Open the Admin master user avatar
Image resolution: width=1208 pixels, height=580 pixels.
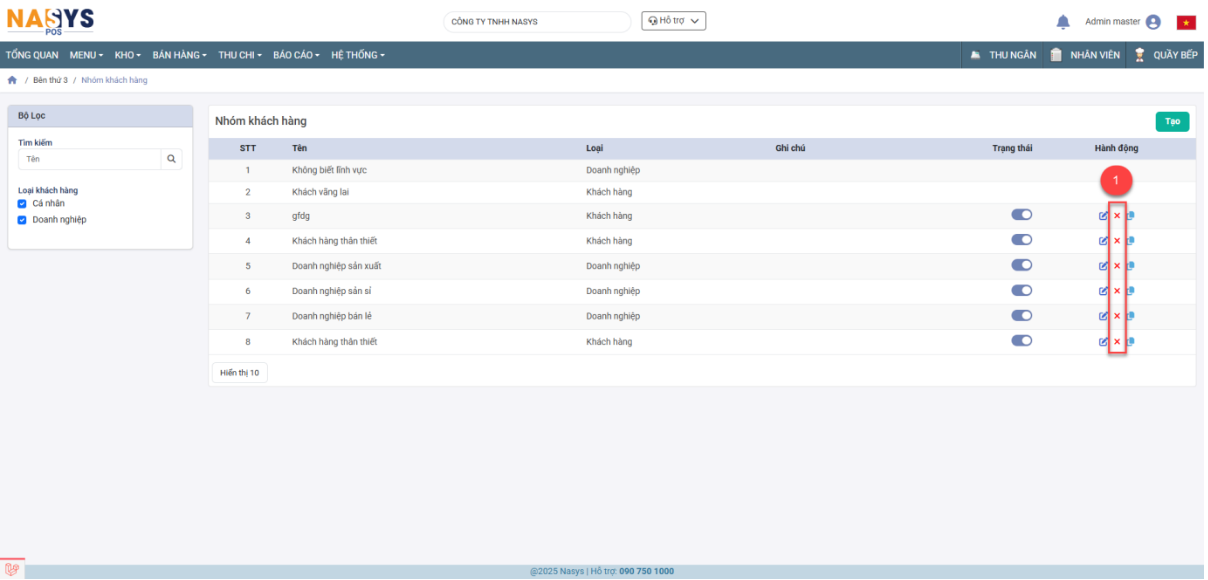[x=1153, y=22]
